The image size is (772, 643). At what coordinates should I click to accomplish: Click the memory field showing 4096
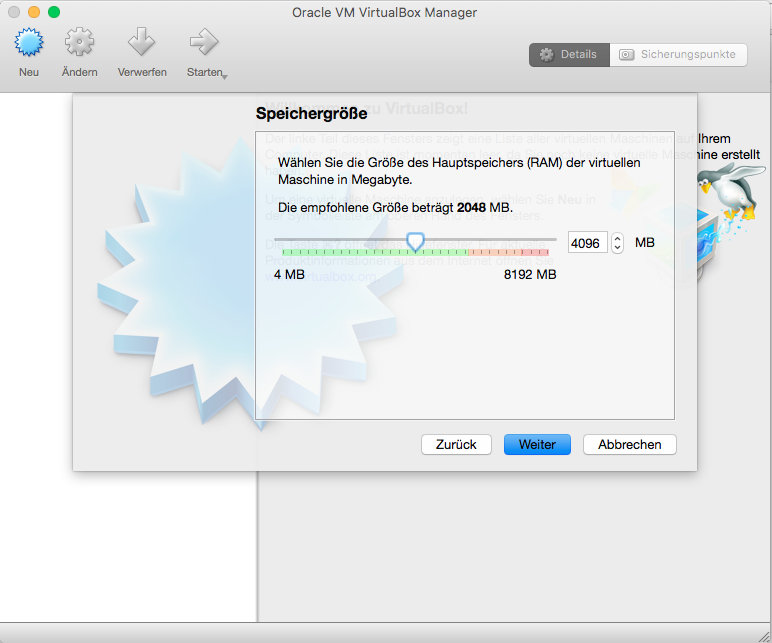(x=587, y=242)
